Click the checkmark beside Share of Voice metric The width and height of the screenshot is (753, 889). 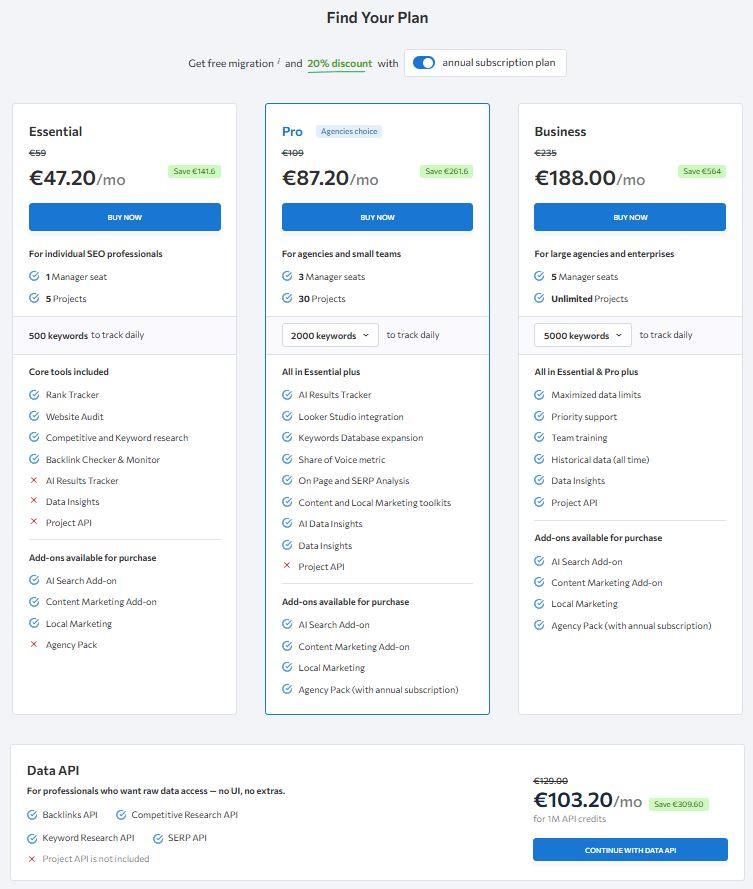point(289,459)
